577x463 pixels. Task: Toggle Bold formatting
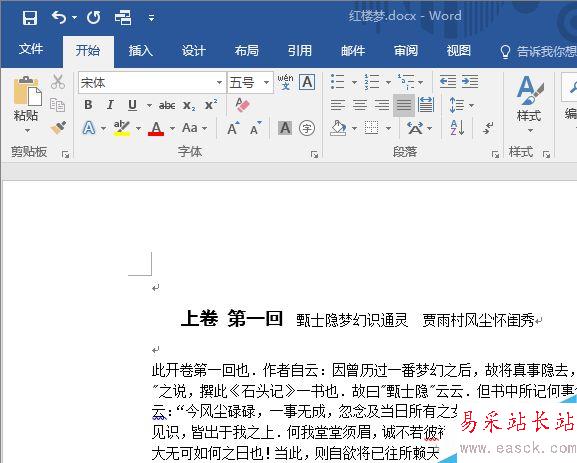tap(88, 105)
